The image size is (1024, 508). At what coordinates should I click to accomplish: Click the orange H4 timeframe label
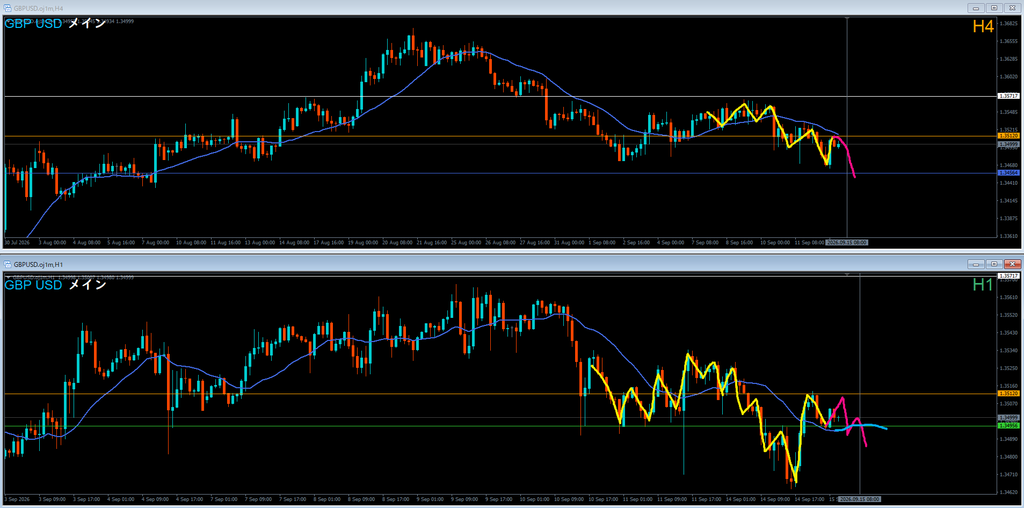[983, 27]
